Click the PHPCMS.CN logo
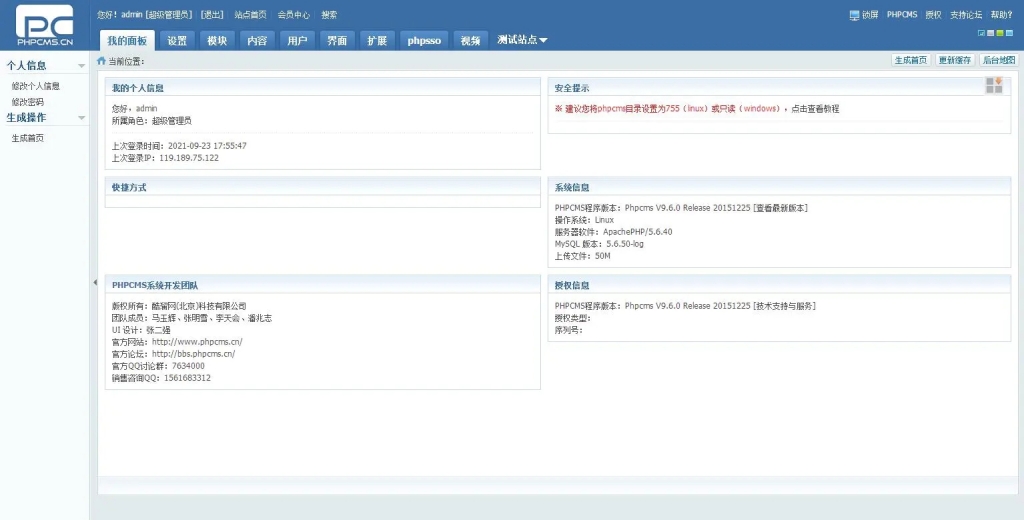Screen dimensions: 1024x520 pyautogui.click(x=45, y=25)
